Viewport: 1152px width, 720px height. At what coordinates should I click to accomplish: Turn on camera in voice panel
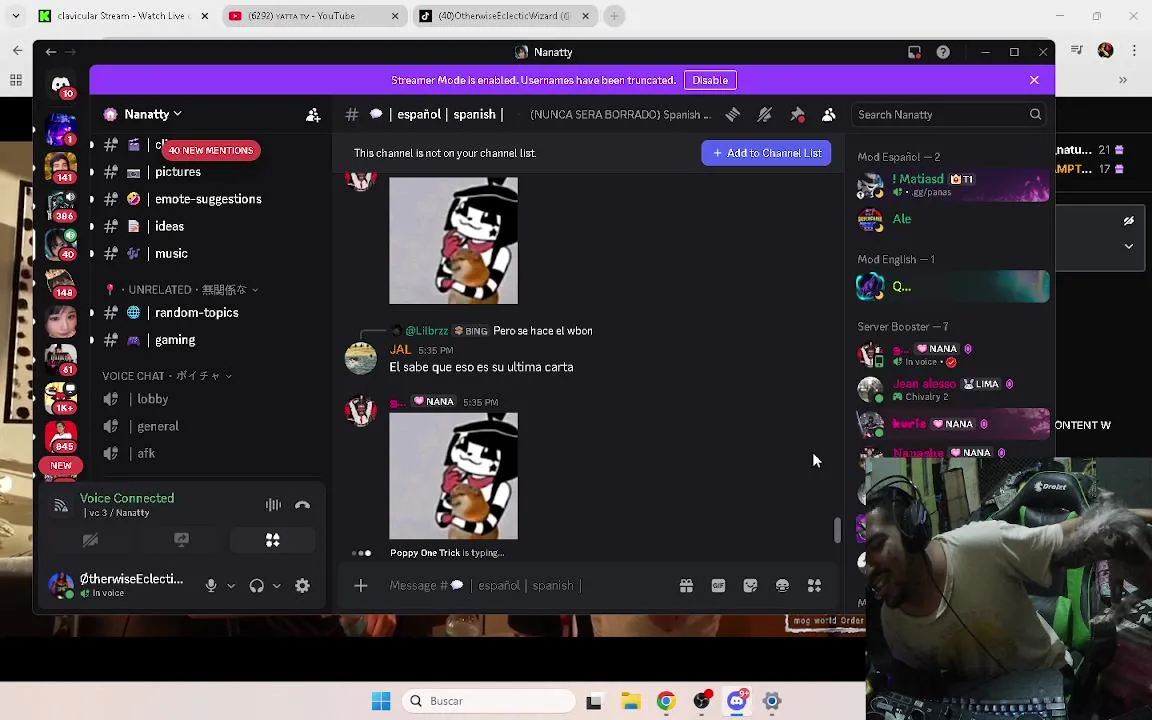[x=90, y=540]
